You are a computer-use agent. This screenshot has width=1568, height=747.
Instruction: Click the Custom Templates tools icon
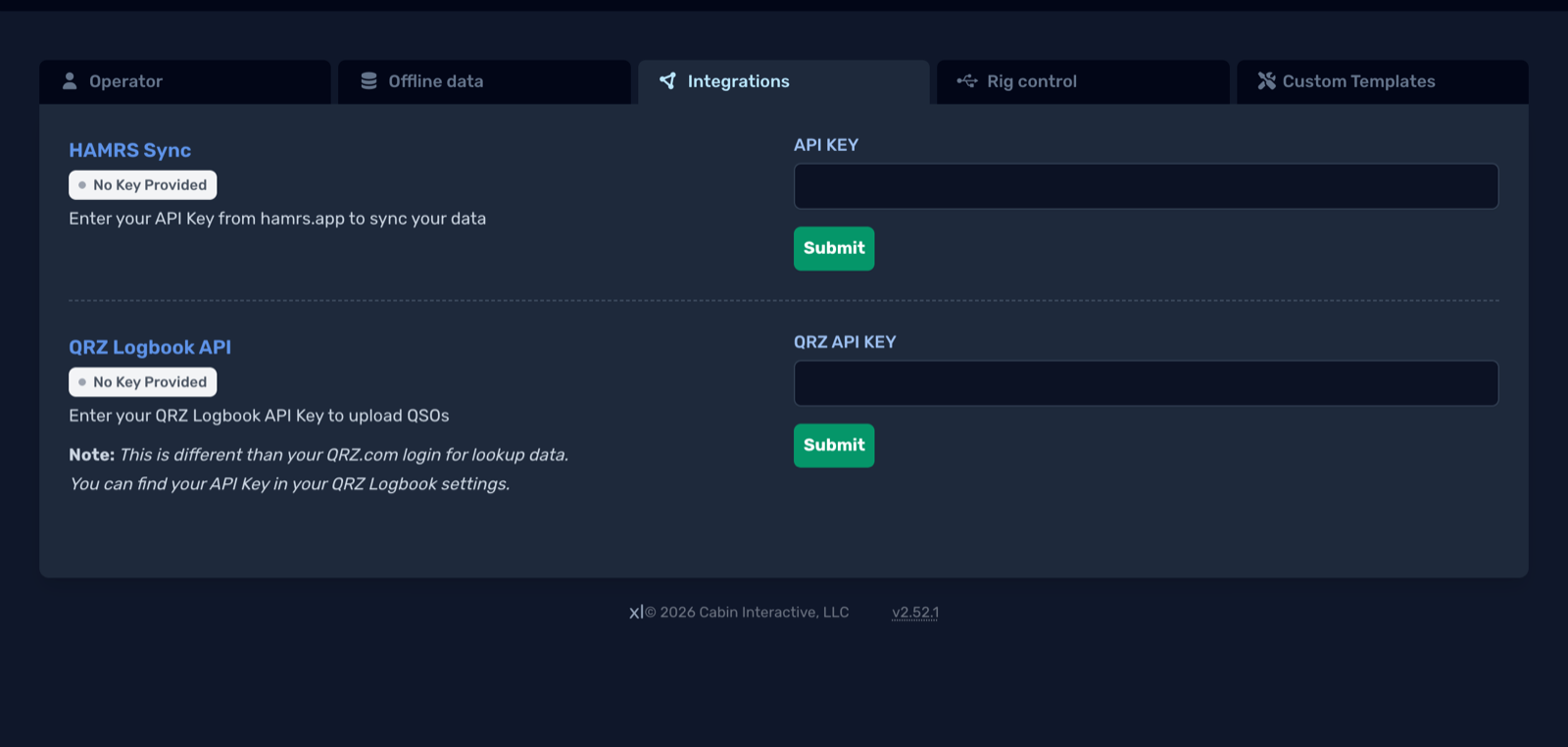pyautogui.click(x=1267, y=81)
